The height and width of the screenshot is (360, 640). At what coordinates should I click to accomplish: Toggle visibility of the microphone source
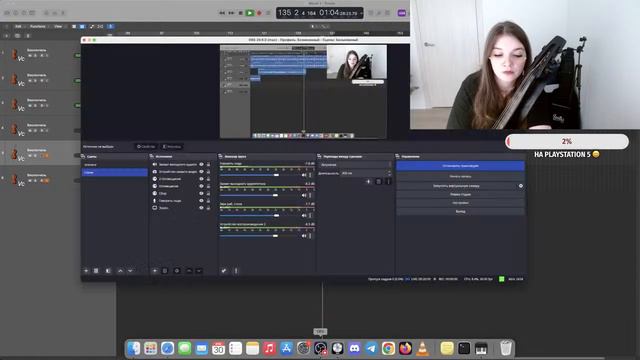(201, 201)
